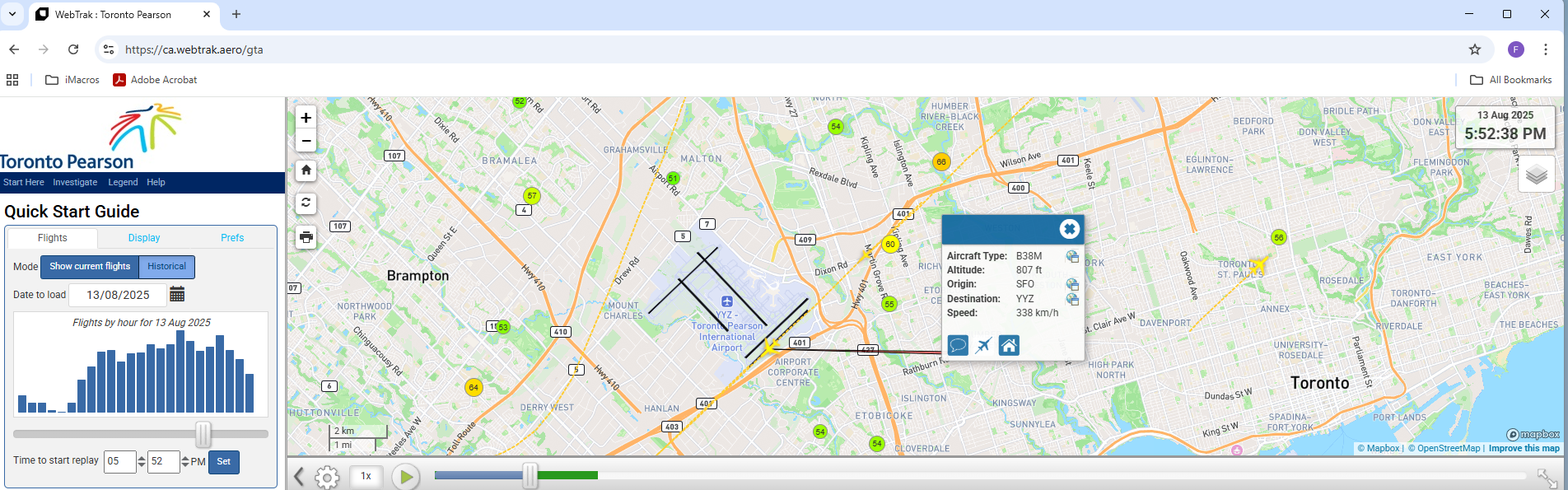Click the map refresh icon
This screenshot has width=1568, height=490.
pyautogui.click(x=306, y=203)
